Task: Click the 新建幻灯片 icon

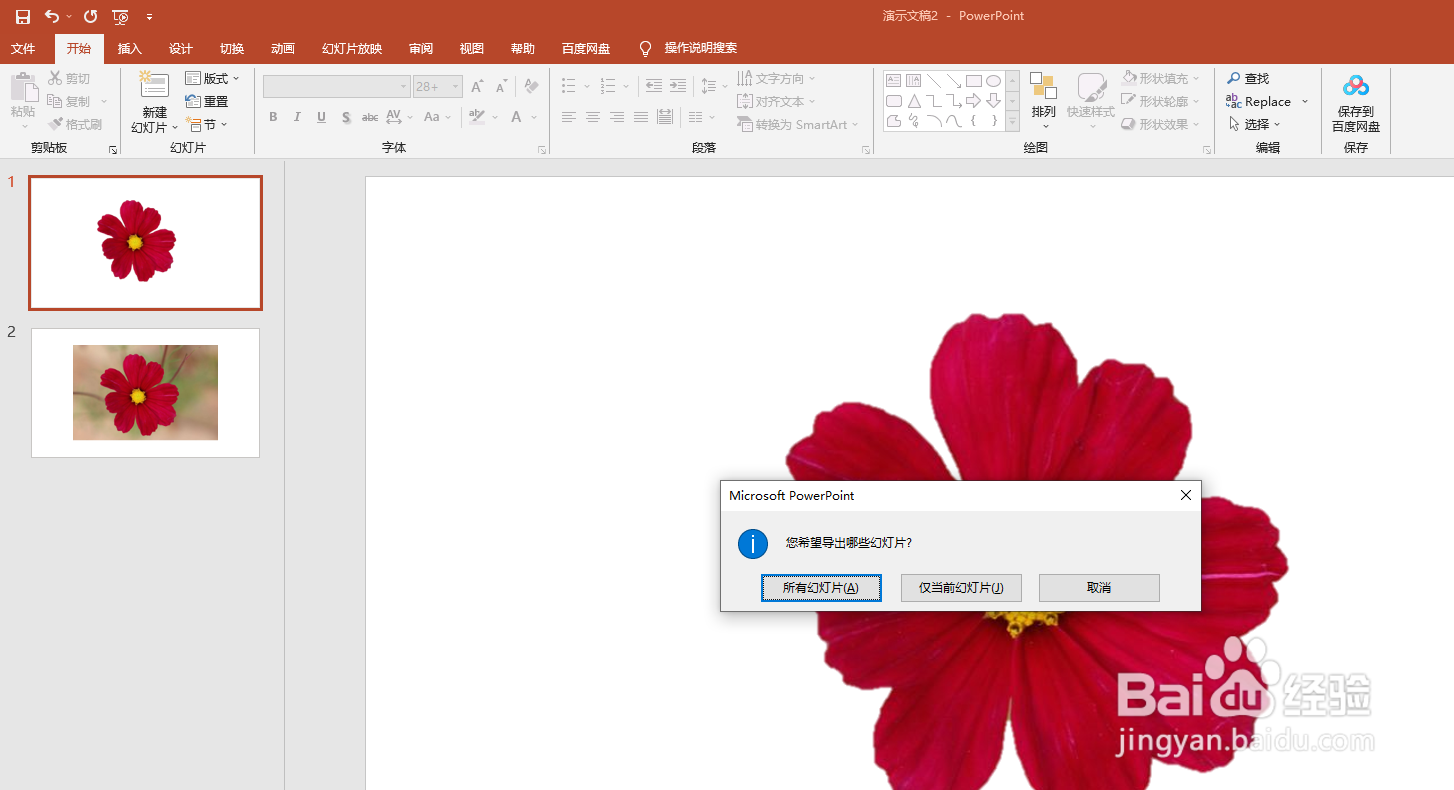Action: [x=153, y=86]
